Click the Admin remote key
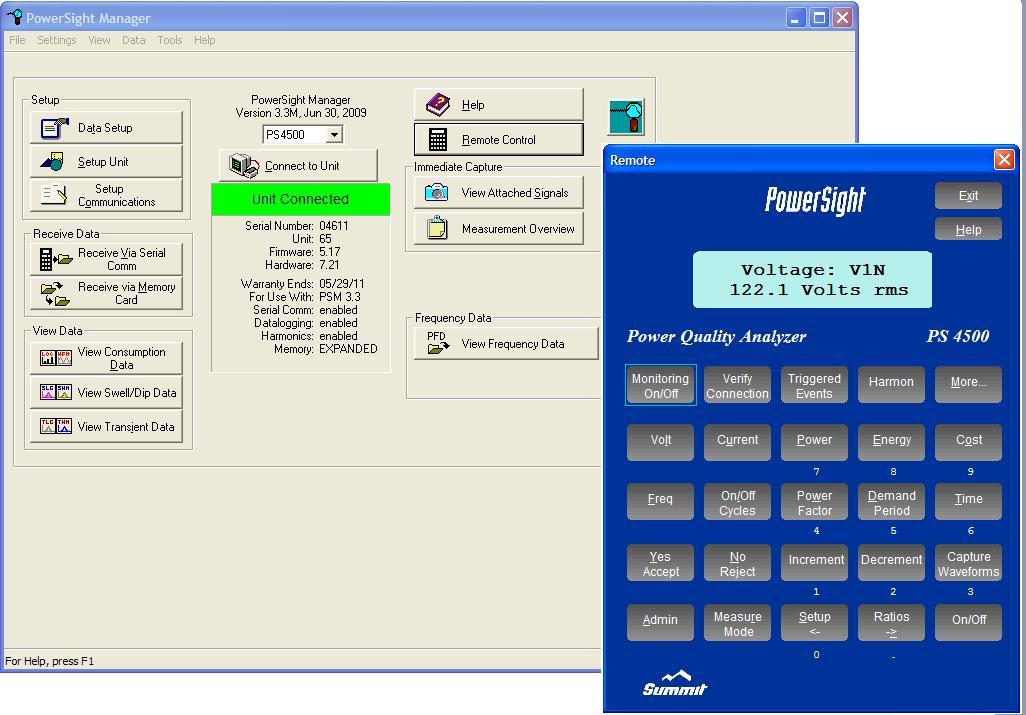 [x=660, y=622]
